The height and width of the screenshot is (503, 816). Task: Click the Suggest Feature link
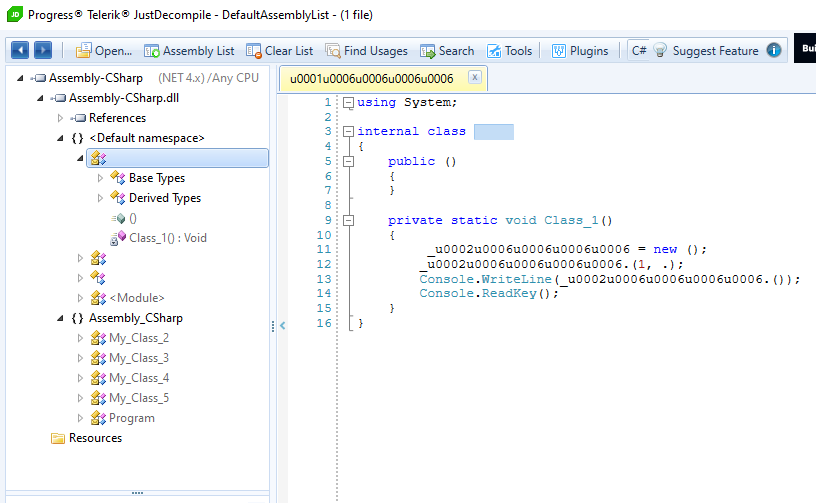(x=715, y=51)
